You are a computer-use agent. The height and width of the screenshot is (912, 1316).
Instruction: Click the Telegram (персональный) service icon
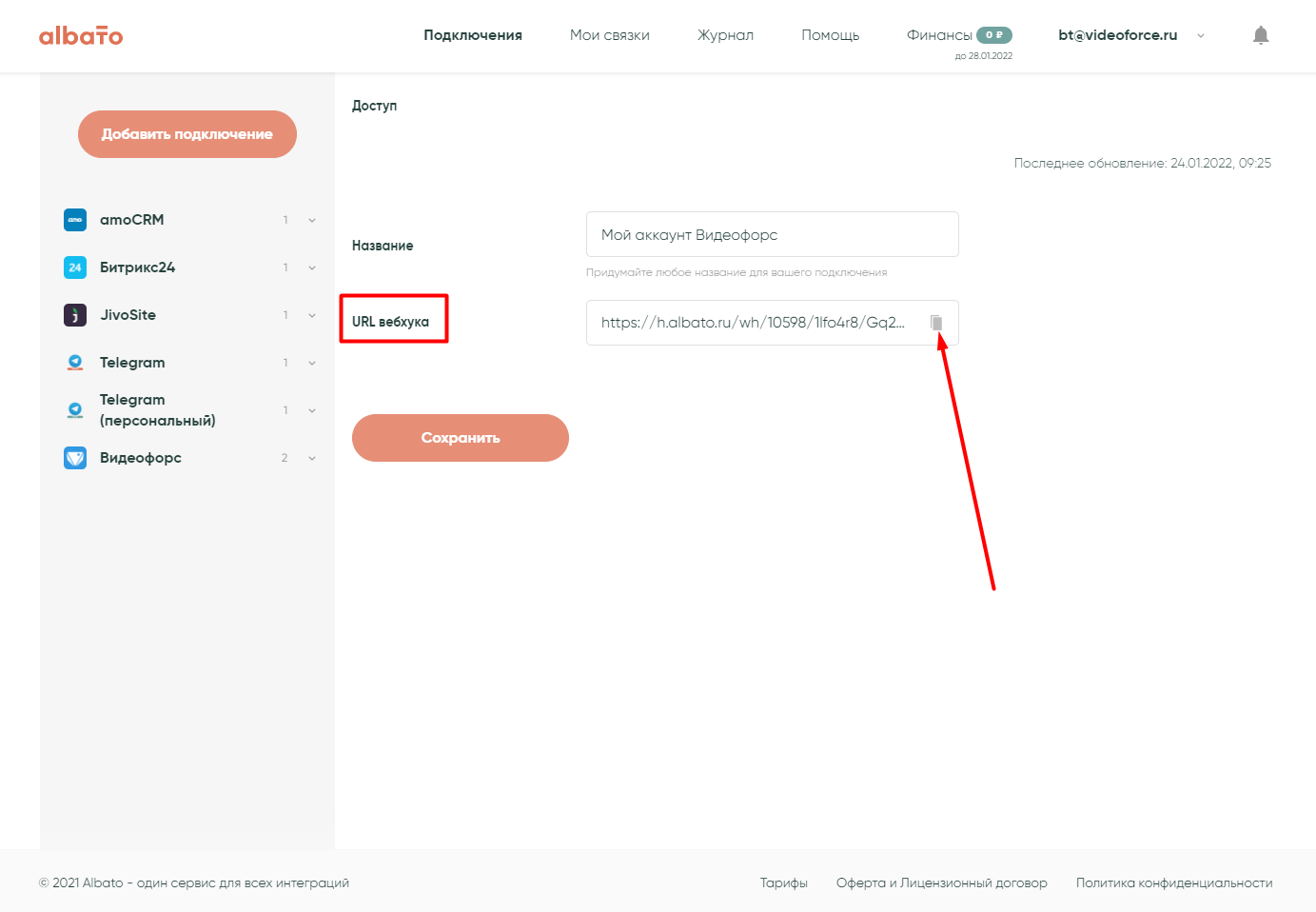point(75,410)
